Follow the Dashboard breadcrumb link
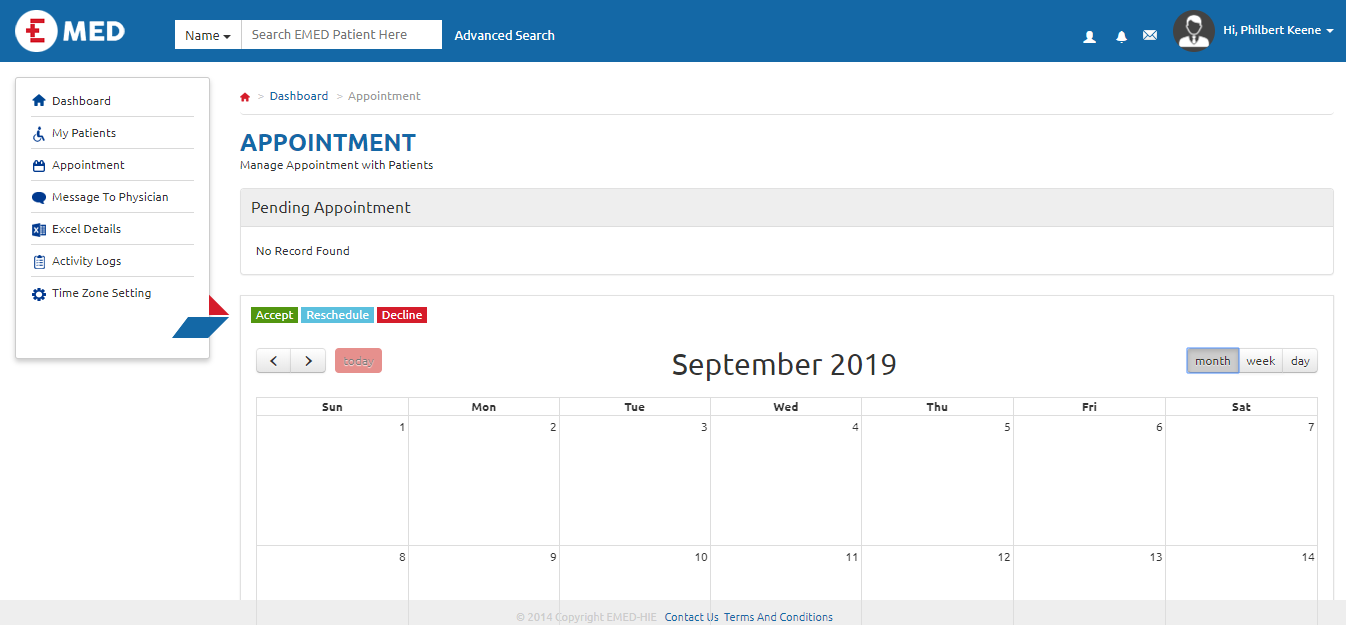The width and height of the screenshot is (1346, 625). pos(299,96)
